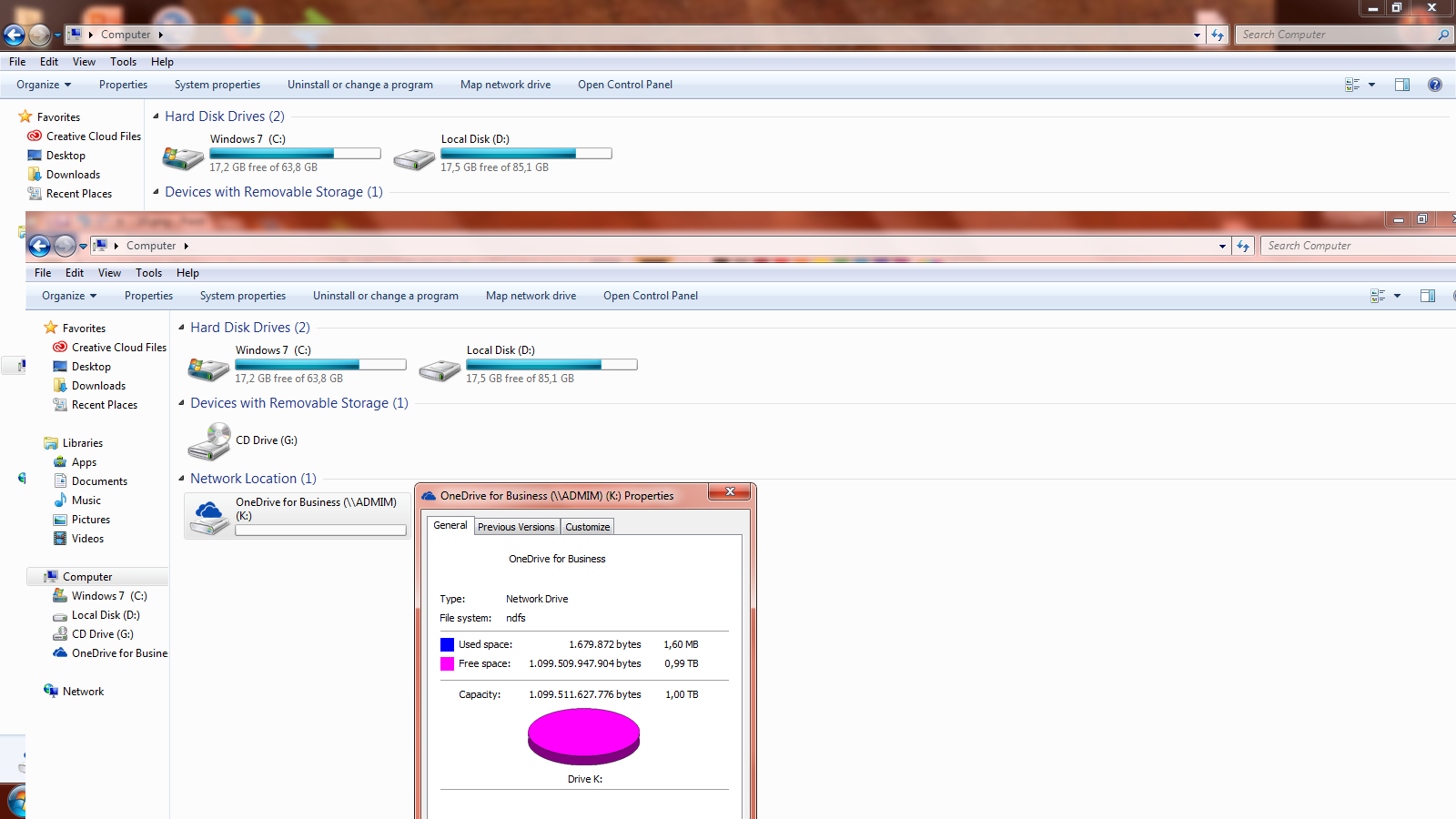1456x819 pixels.
Task: Open address bar history dropdown in background window
Action: click(1197, 35)
